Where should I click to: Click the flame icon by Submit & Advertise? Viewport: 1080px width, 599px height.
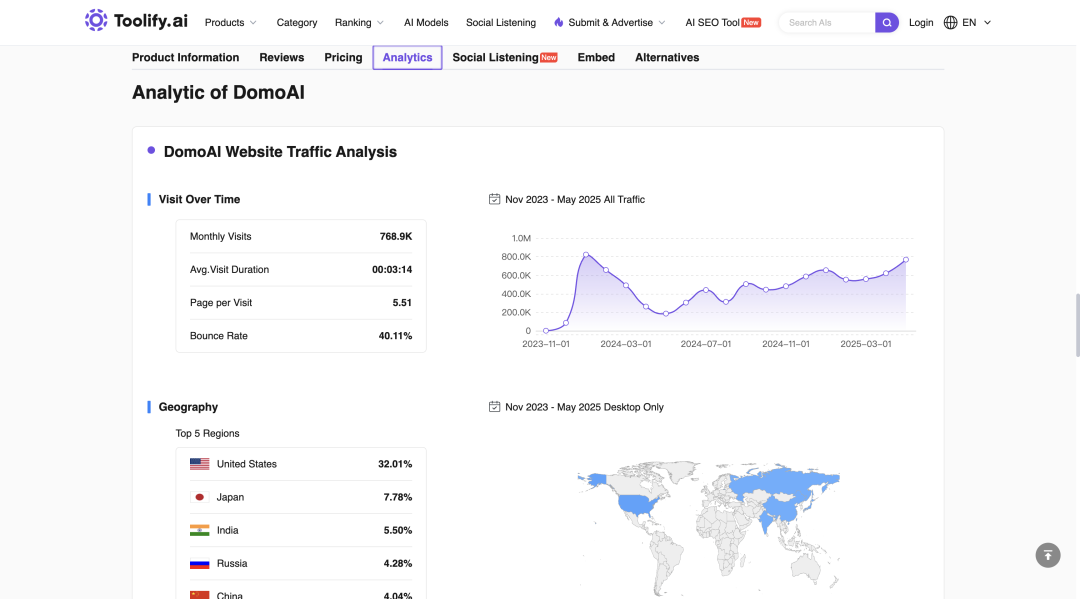pos(559,23)
